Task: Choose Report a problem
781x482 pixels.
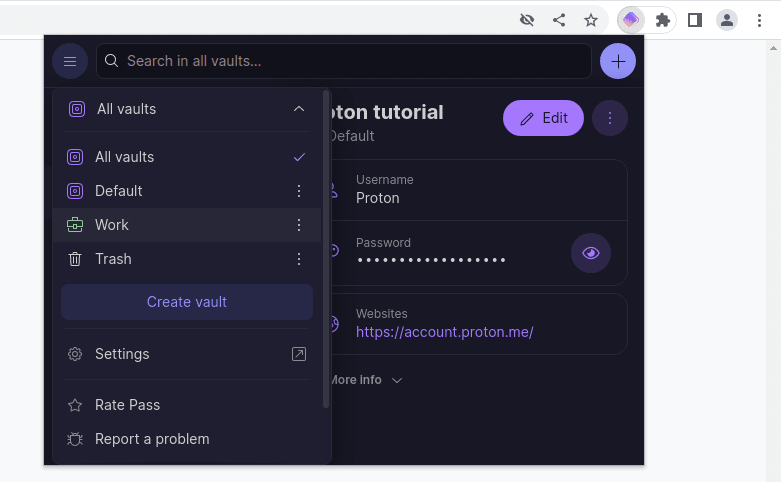Action: pos(187,439)
